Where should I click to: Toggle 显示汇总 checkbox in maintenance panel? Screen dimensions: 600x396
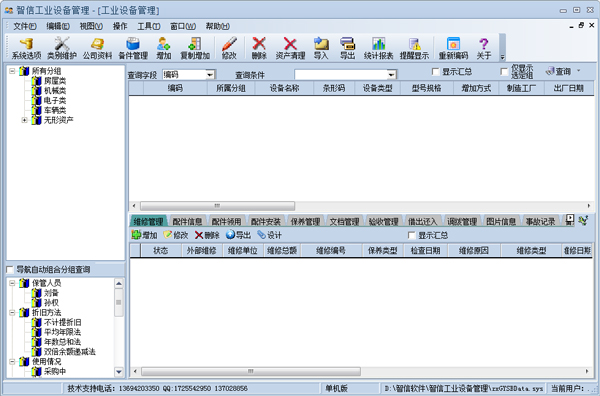[x=412, y=235]
